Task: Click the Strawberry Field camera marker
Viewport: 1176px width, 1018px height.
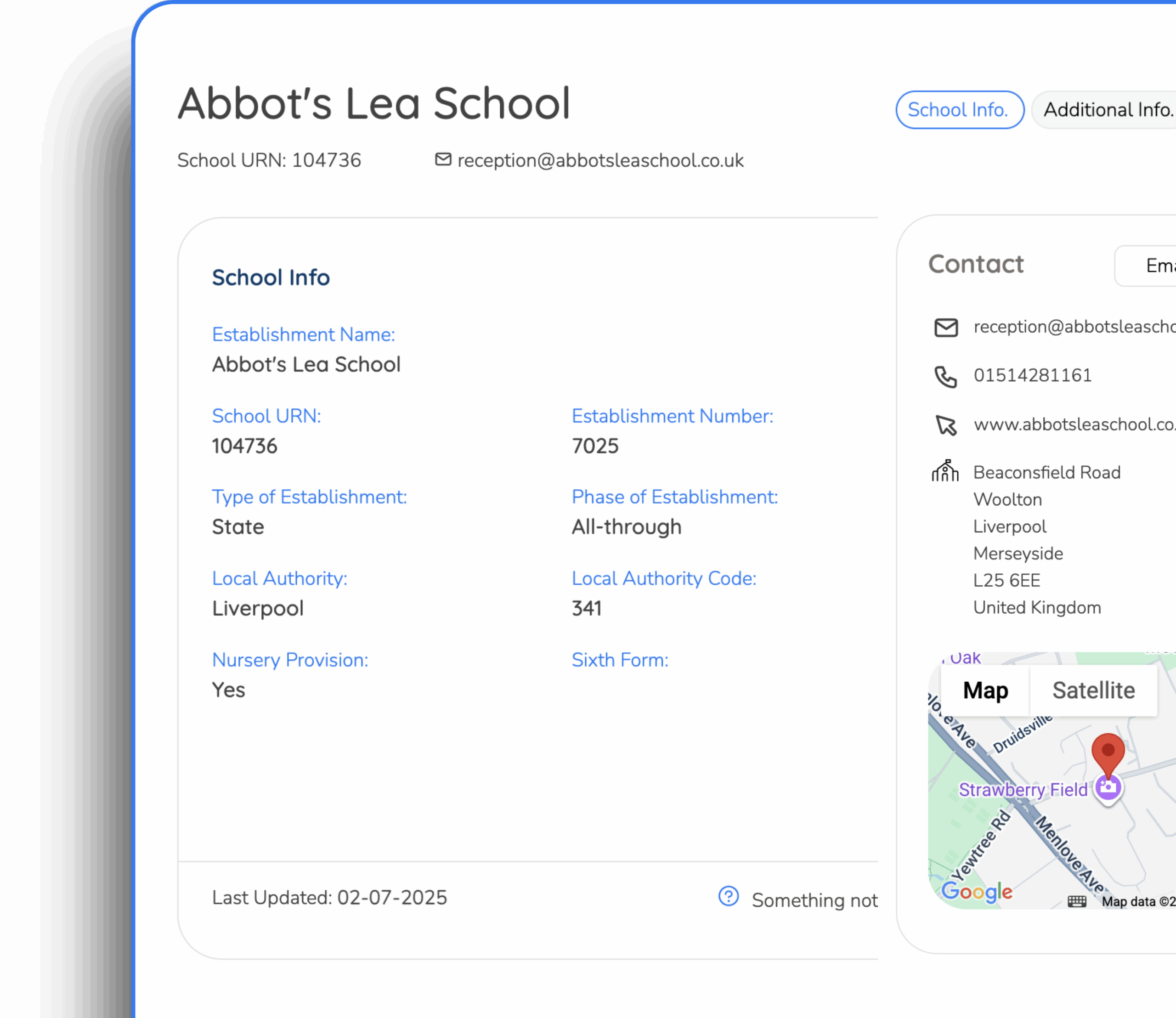Action: pos(1108,788)
